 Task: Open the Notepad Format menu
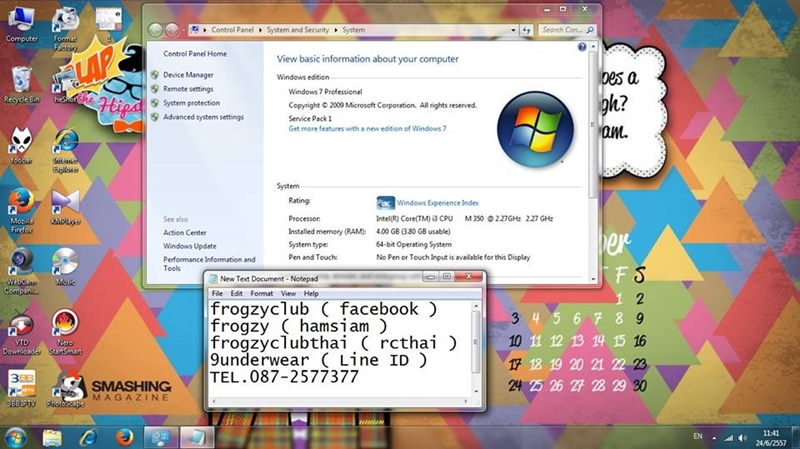262,293
